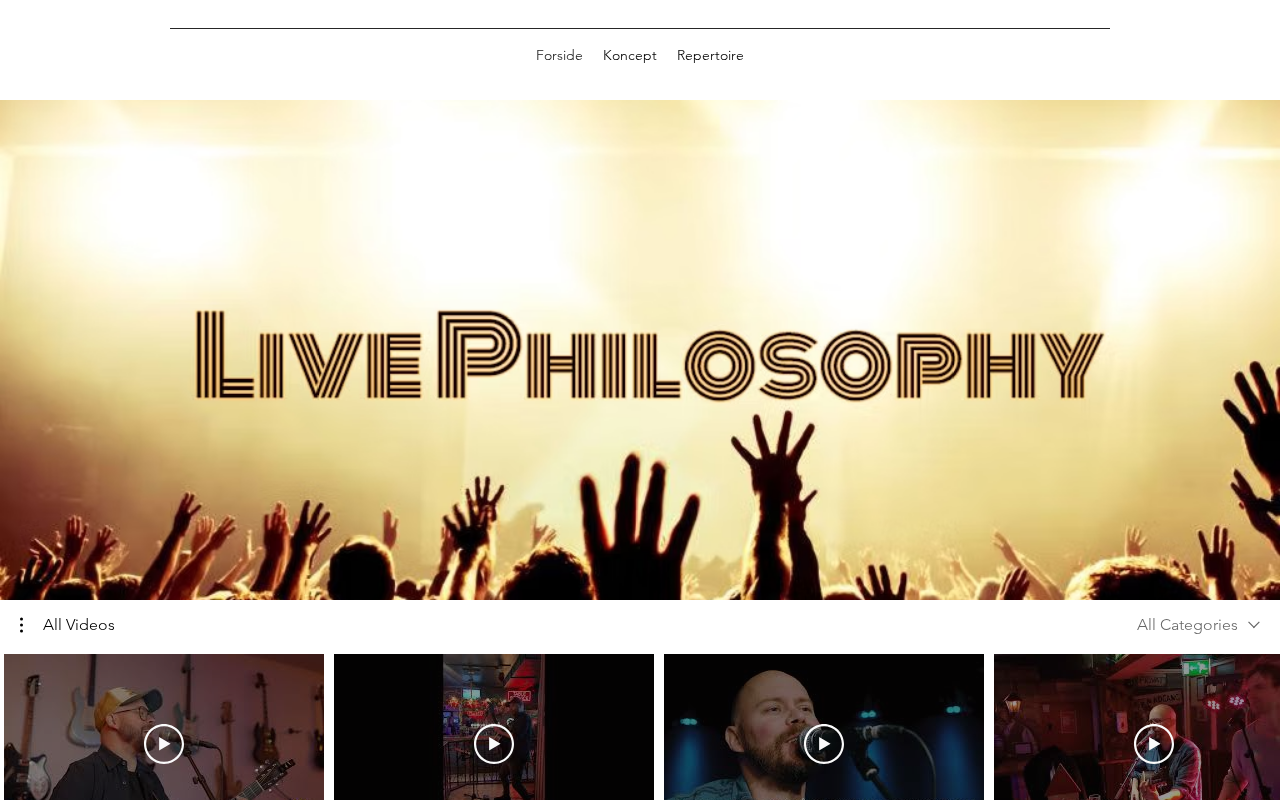Select the All Videos channel label
Image resolution: width=1280 pixels, height=800 pixels.
click(x=79, y=625)
